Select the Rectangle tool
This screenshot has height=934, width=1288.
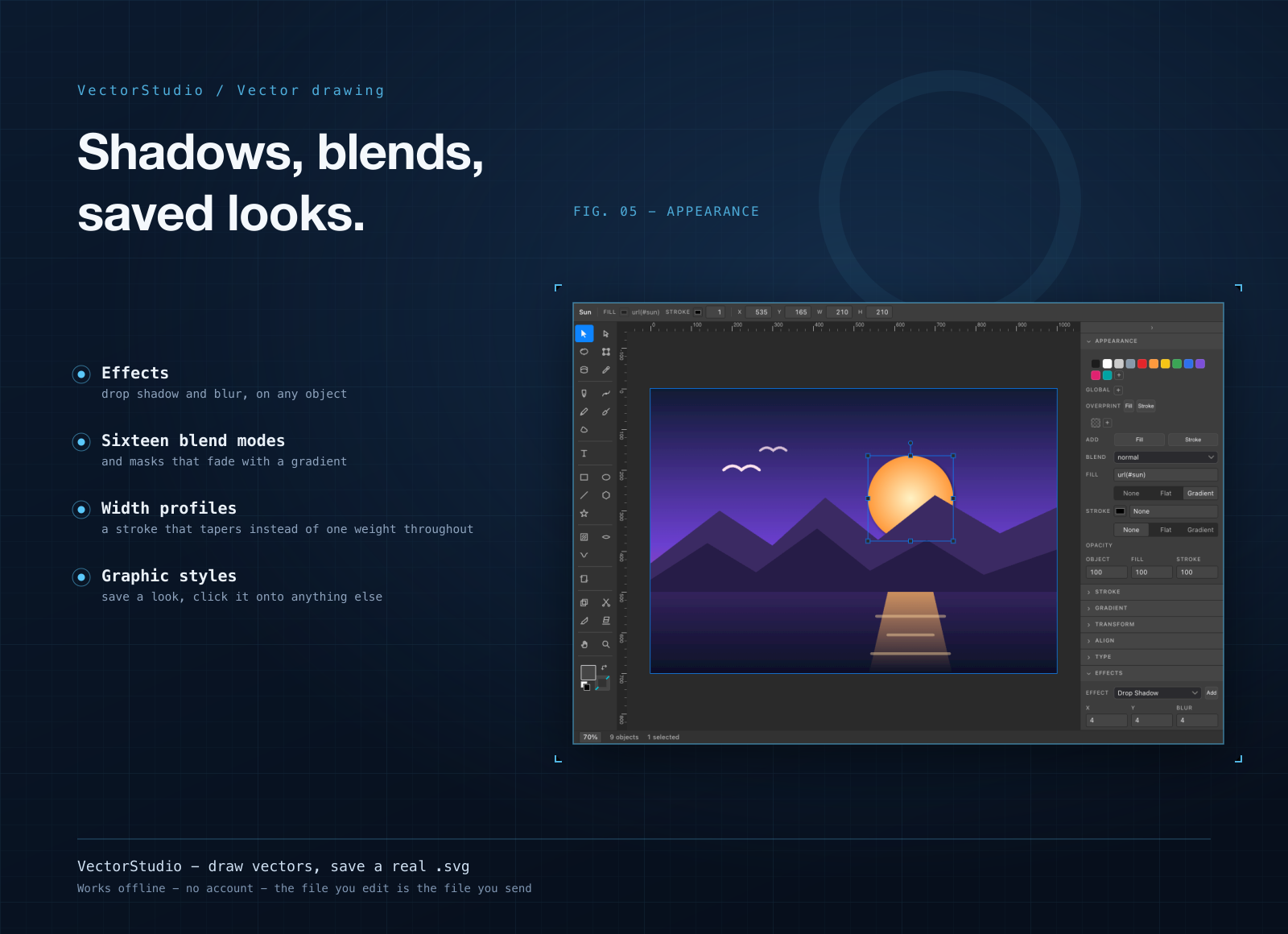tap(584, 477)
